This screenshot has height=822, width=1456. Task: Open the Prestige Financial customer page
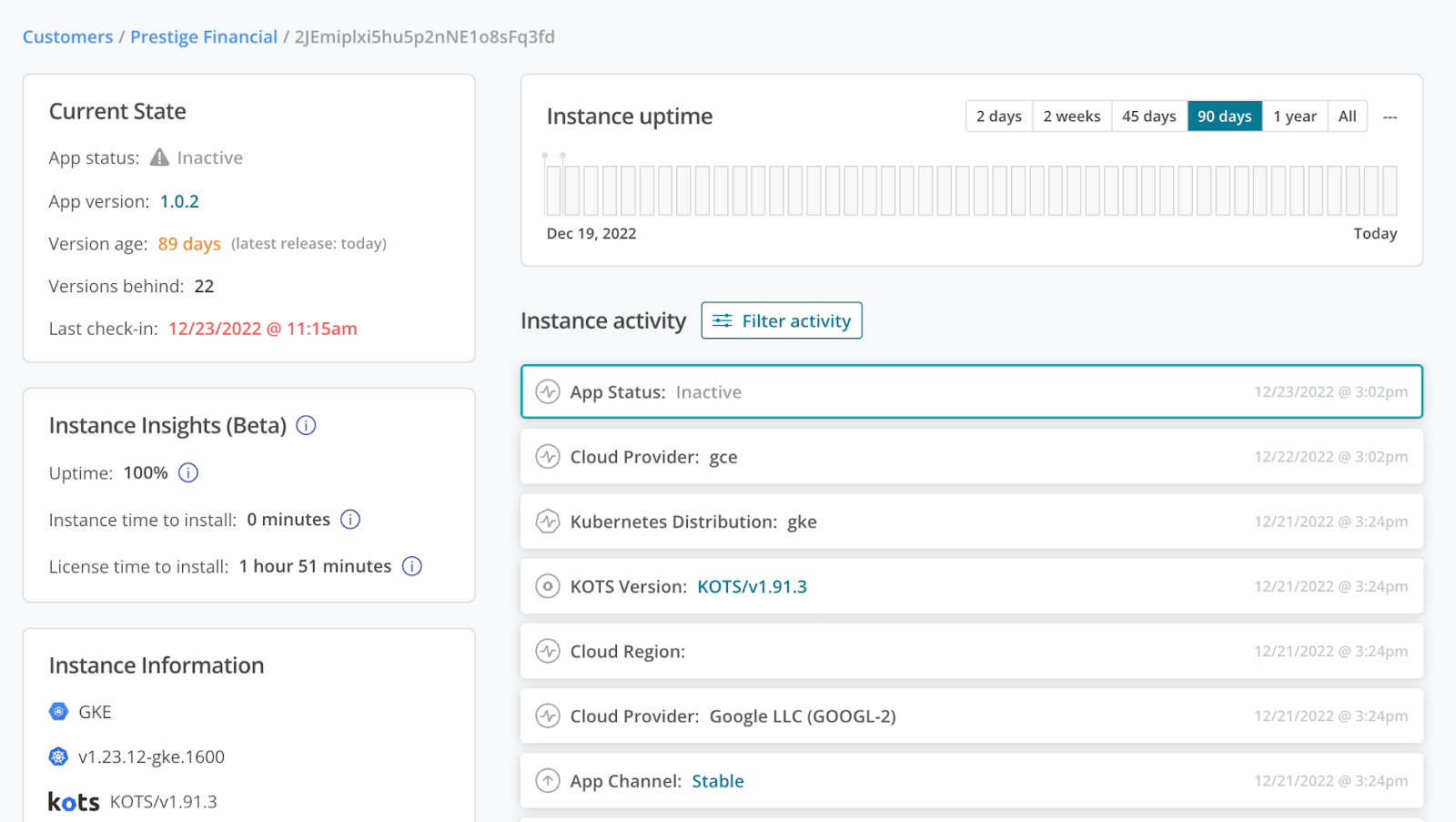pyautogui.click(x=204, y=36)
